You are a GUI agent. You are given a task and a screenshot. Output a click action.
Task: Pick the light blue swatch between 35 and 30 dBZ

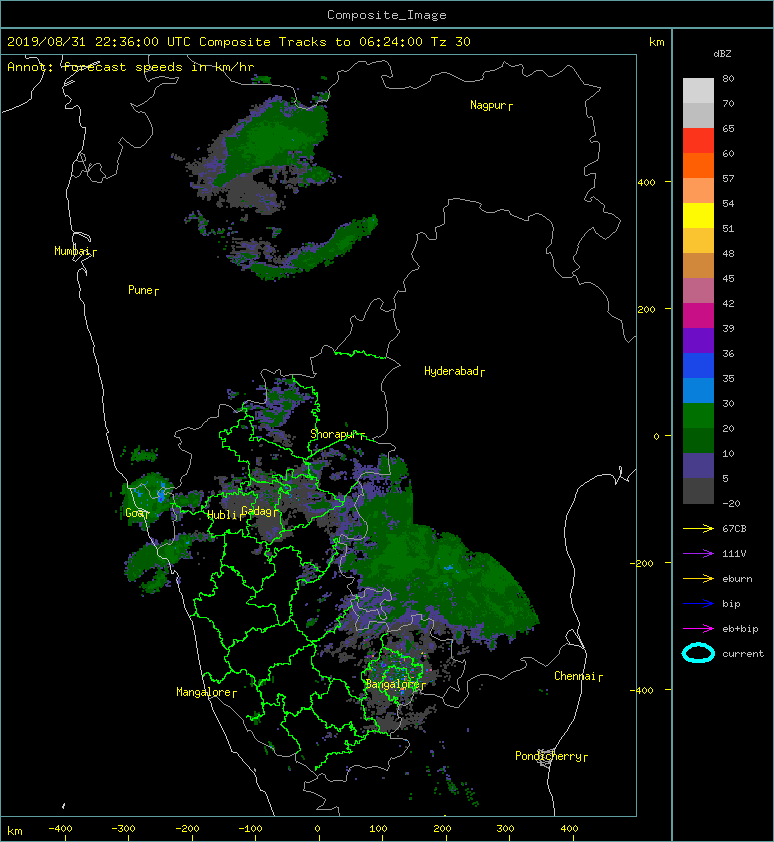pos(698,390)
